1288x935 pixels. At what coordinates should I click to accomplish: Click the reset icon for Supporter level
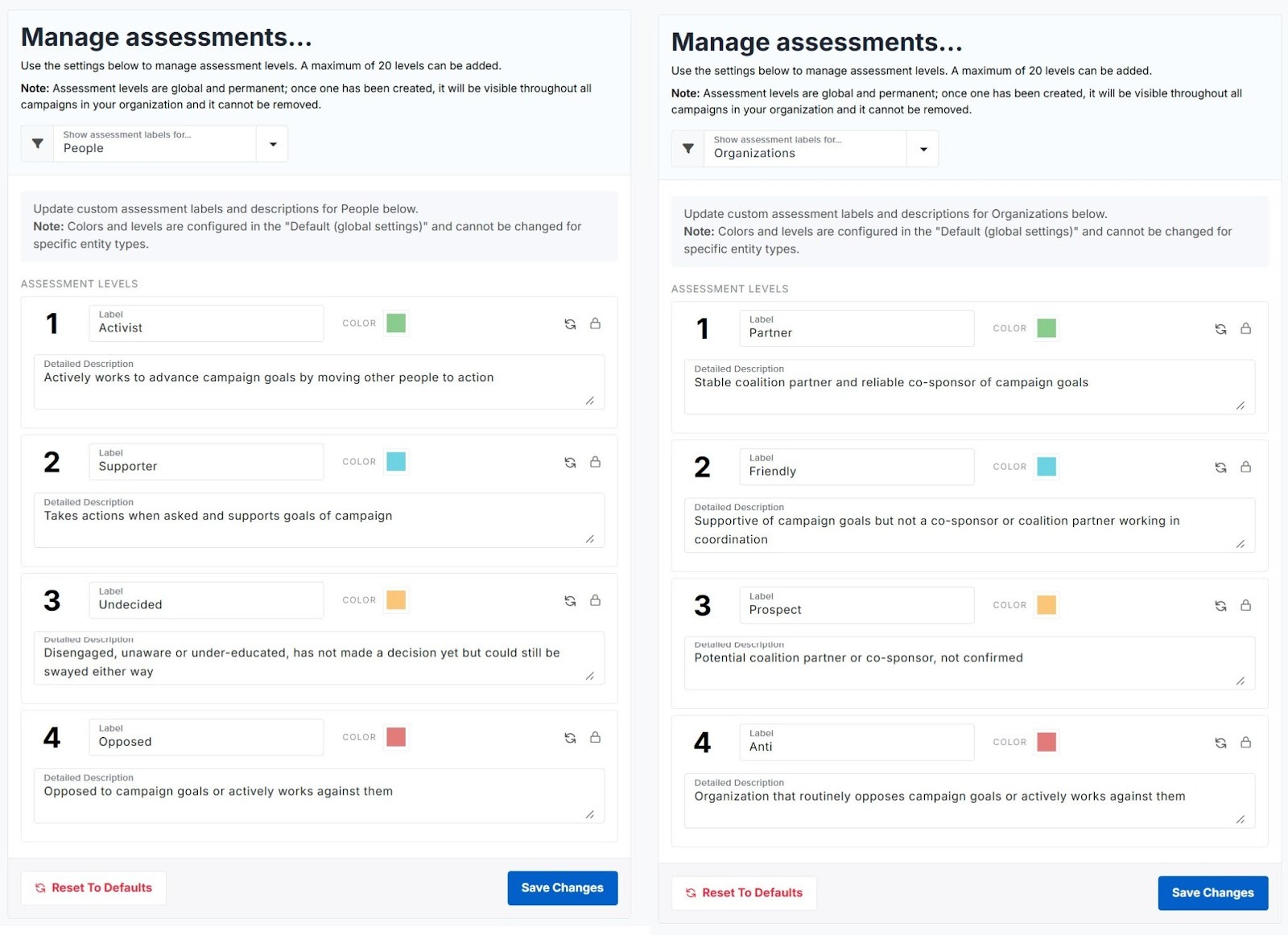click(570, 462)
